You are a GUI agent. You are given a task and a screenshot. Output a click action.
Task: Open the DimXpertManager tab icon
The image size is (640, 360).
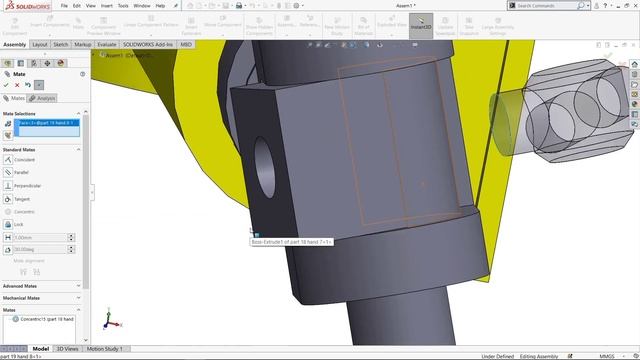pyautogui.click(x=47, y=63)
